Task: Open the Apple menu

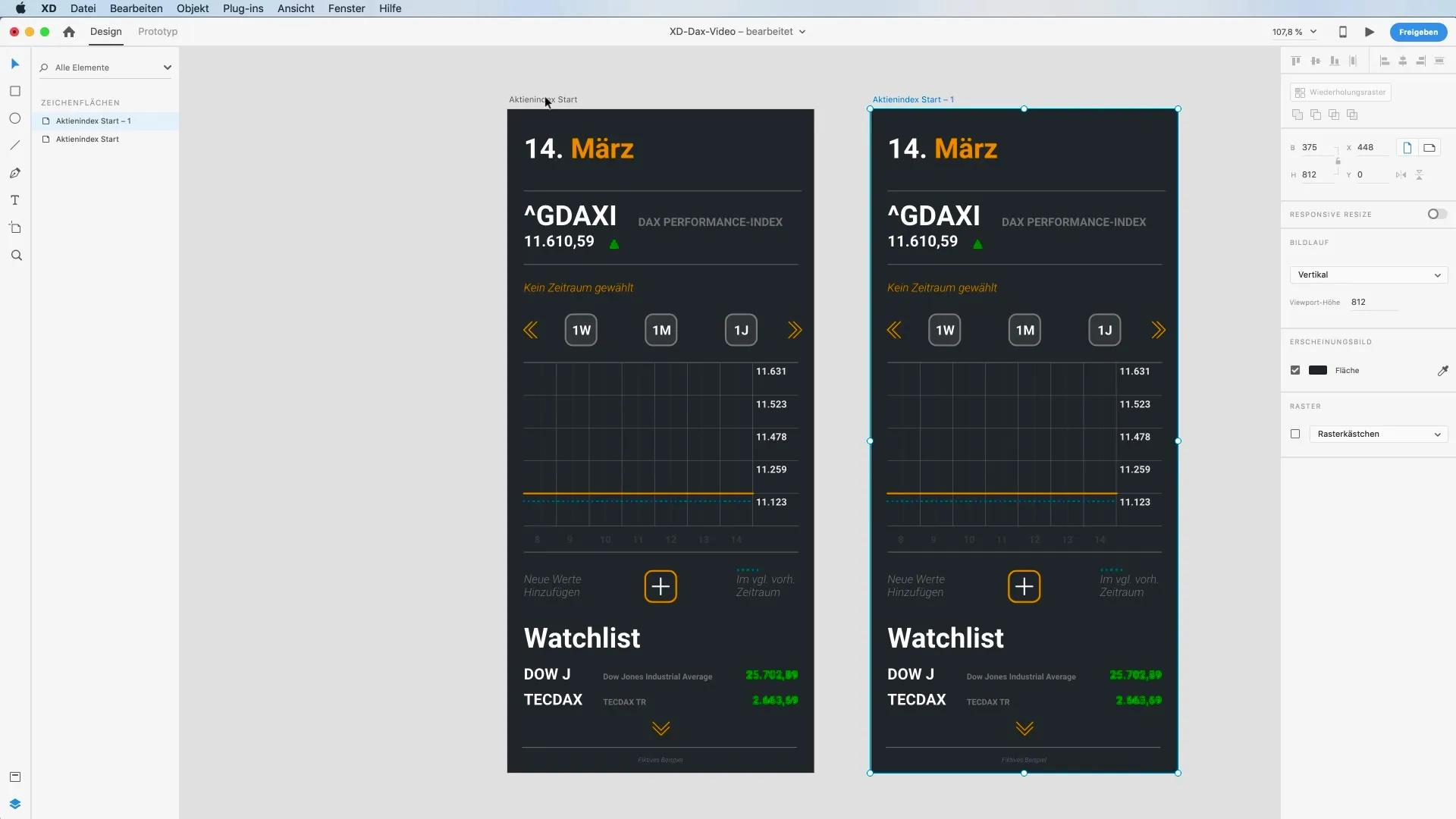Action: point(20,8)
